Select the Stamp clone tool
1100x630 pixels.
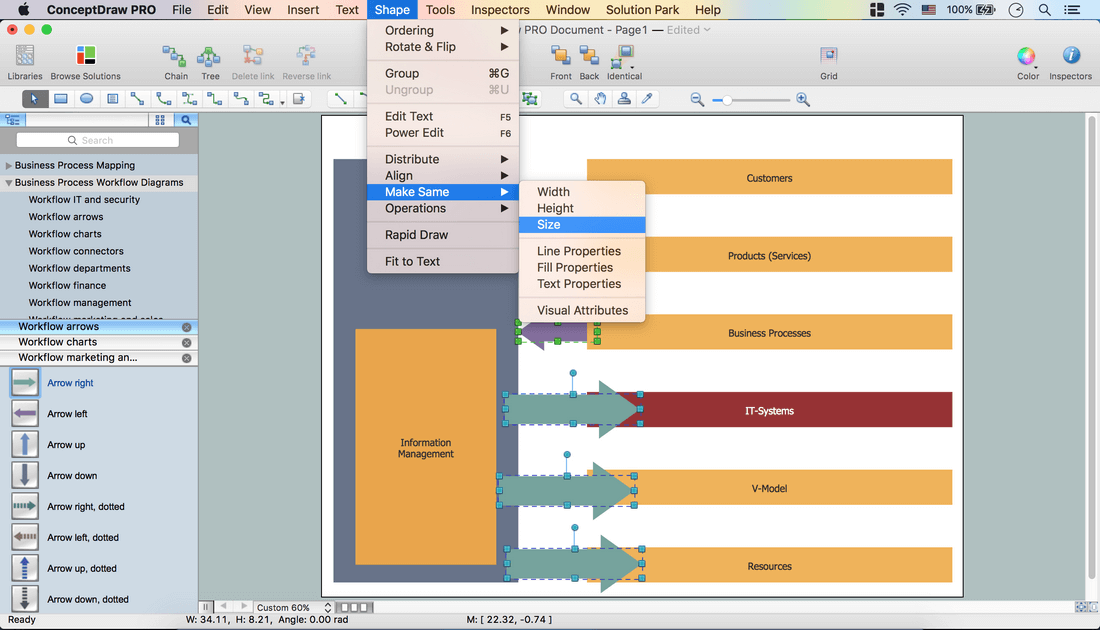[x=624, y=99]
